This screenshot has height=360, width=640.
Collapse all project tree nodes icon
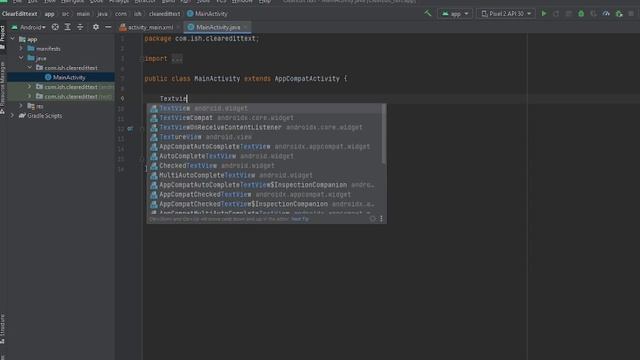coord(80,27)
